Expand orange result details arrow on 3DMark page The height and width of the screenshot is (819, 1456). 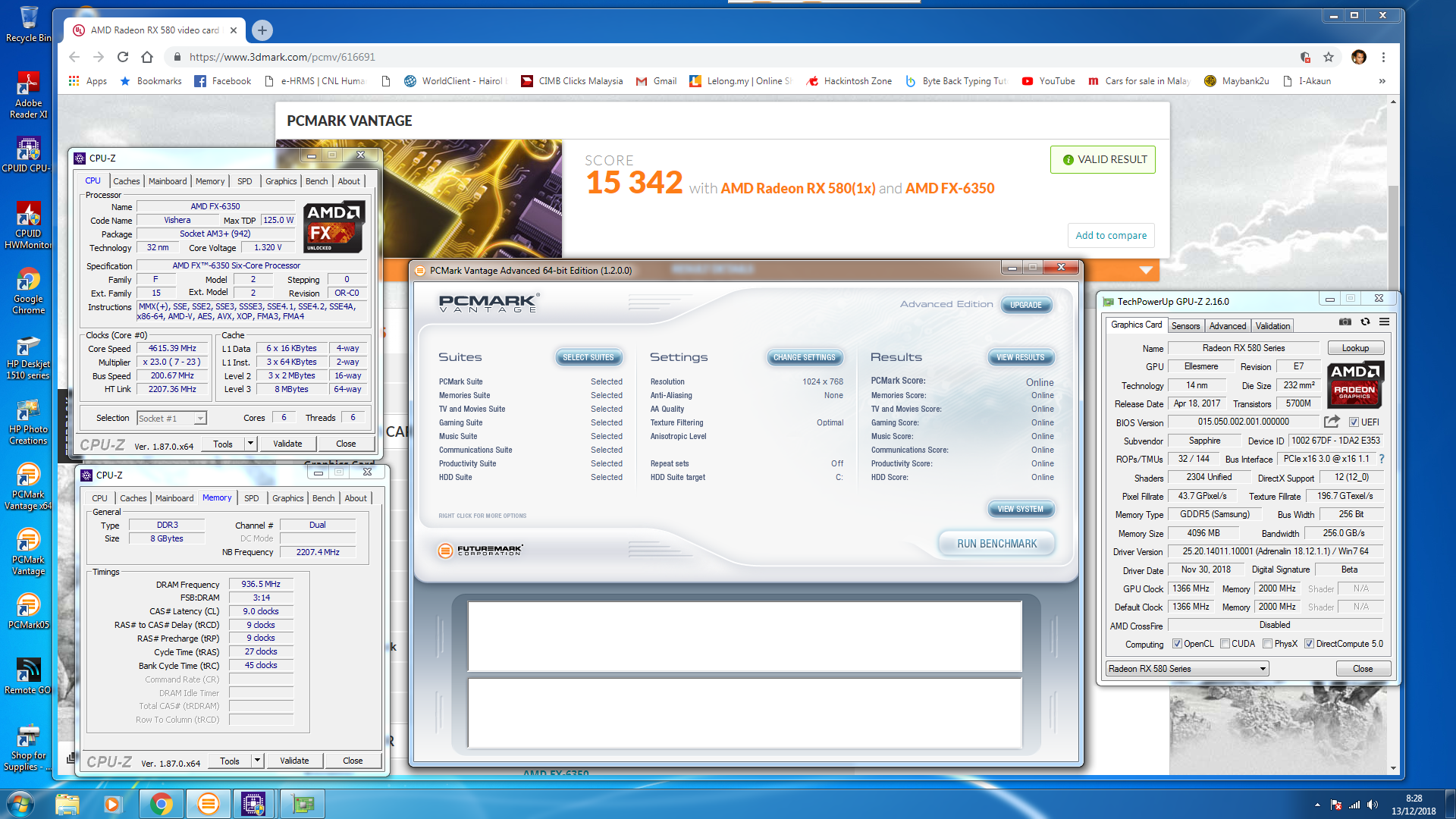(1146, 270)
